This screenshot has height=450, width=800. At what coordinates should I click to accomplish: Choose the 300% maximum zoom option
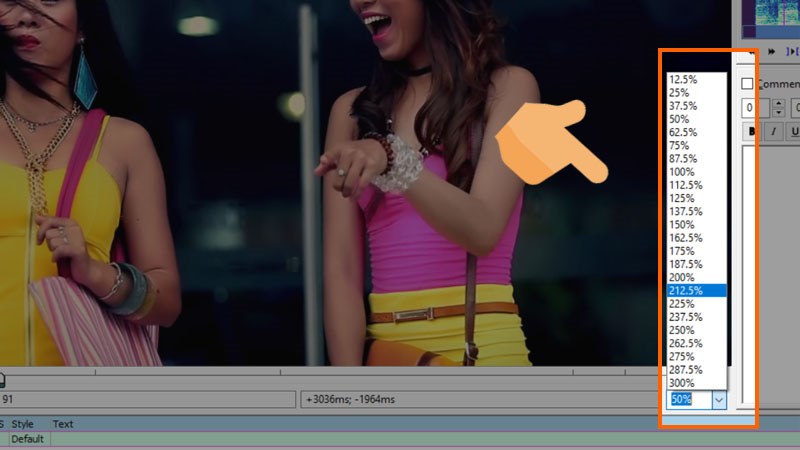tap(696, 383)
